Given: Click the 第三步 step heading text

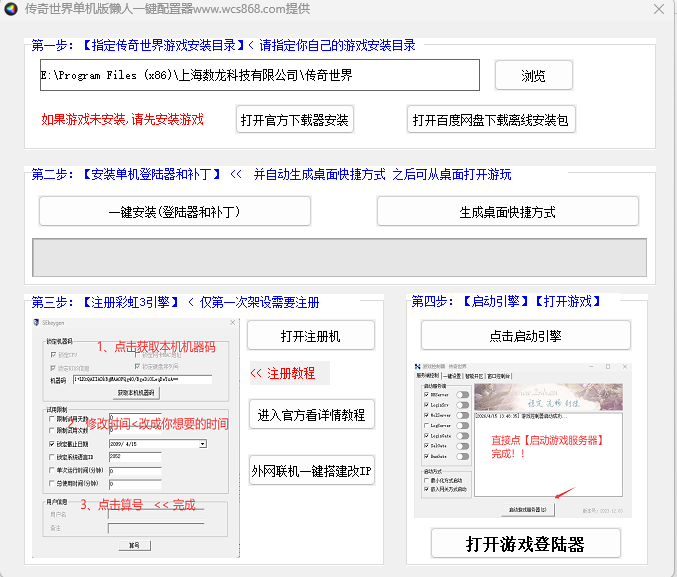Looking at the screenshot, I should (x=175, y=302).
